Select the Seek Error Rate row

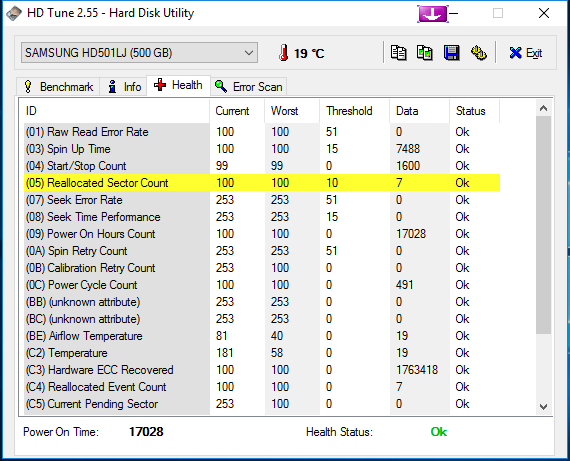262,200
